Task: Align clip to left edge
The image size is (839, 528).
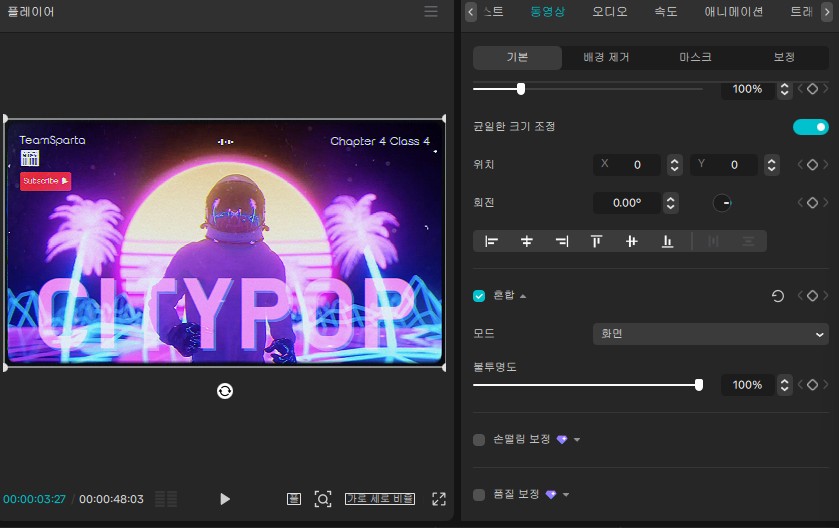Action: (491, 241)
